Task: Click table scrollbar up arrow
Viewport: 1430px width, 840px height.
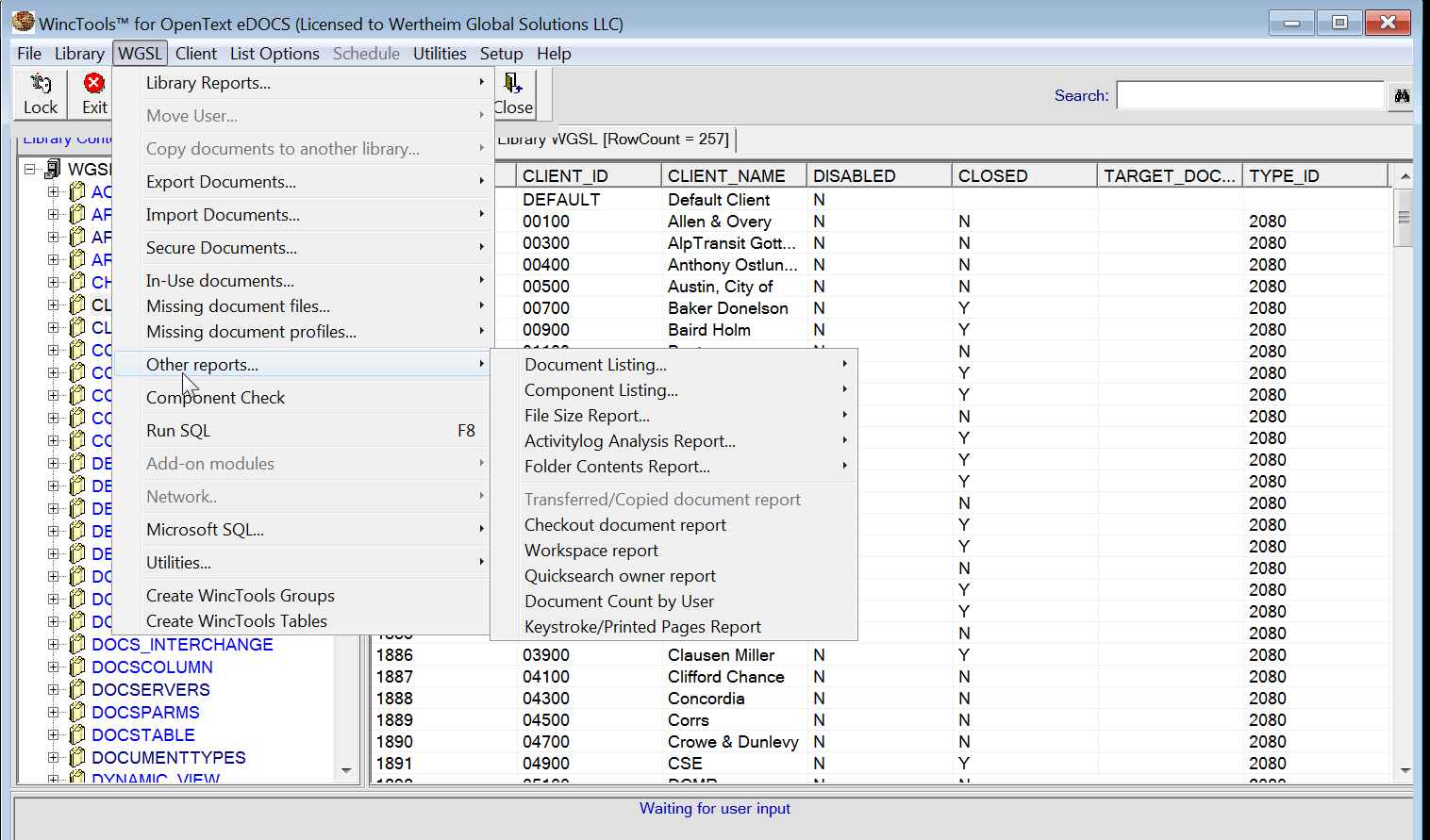Action: (1405, 176)
